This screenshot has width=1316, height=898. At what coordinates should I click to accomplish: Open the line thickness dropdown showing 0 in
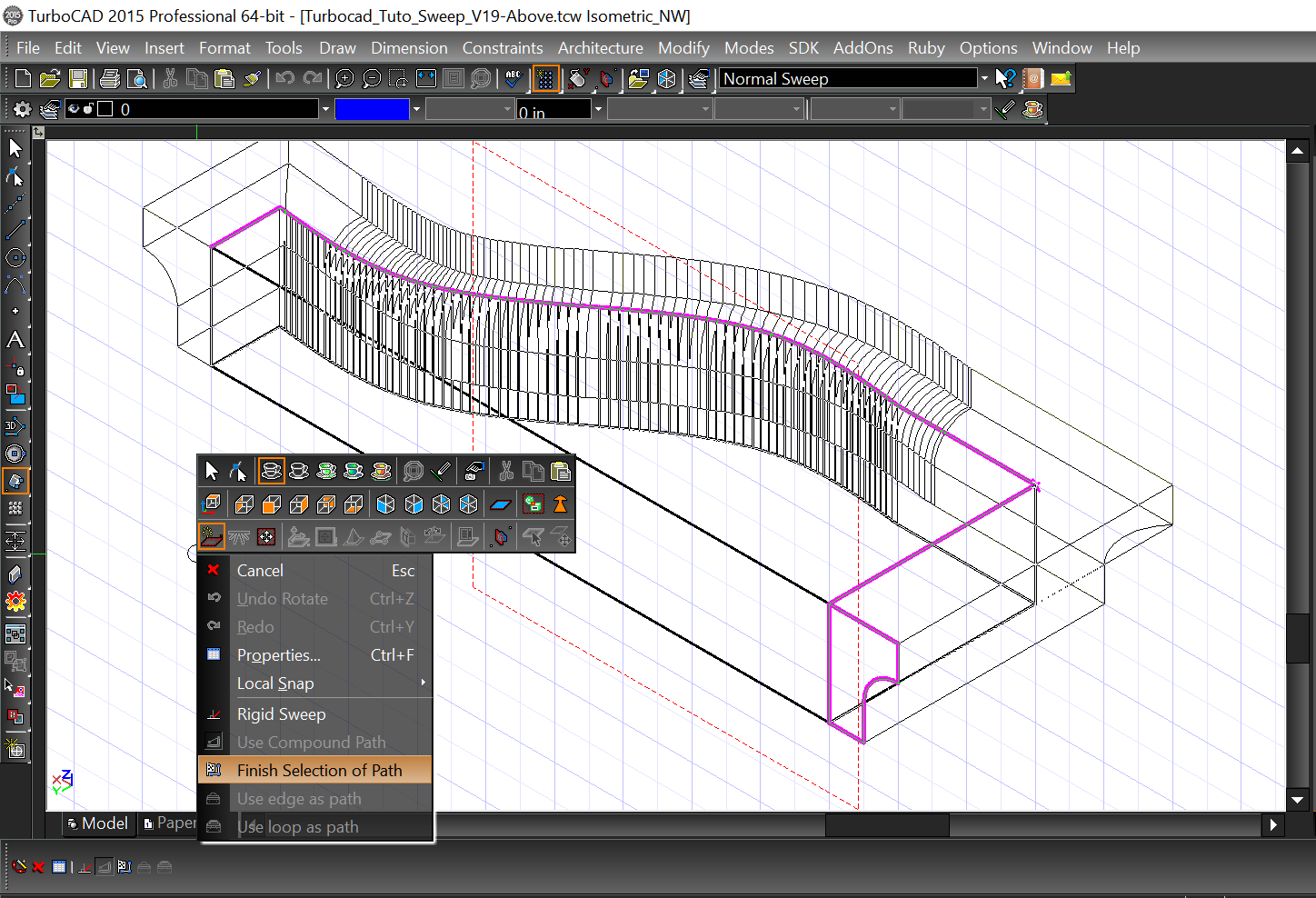pyautogui.click(x=597, y=108)
